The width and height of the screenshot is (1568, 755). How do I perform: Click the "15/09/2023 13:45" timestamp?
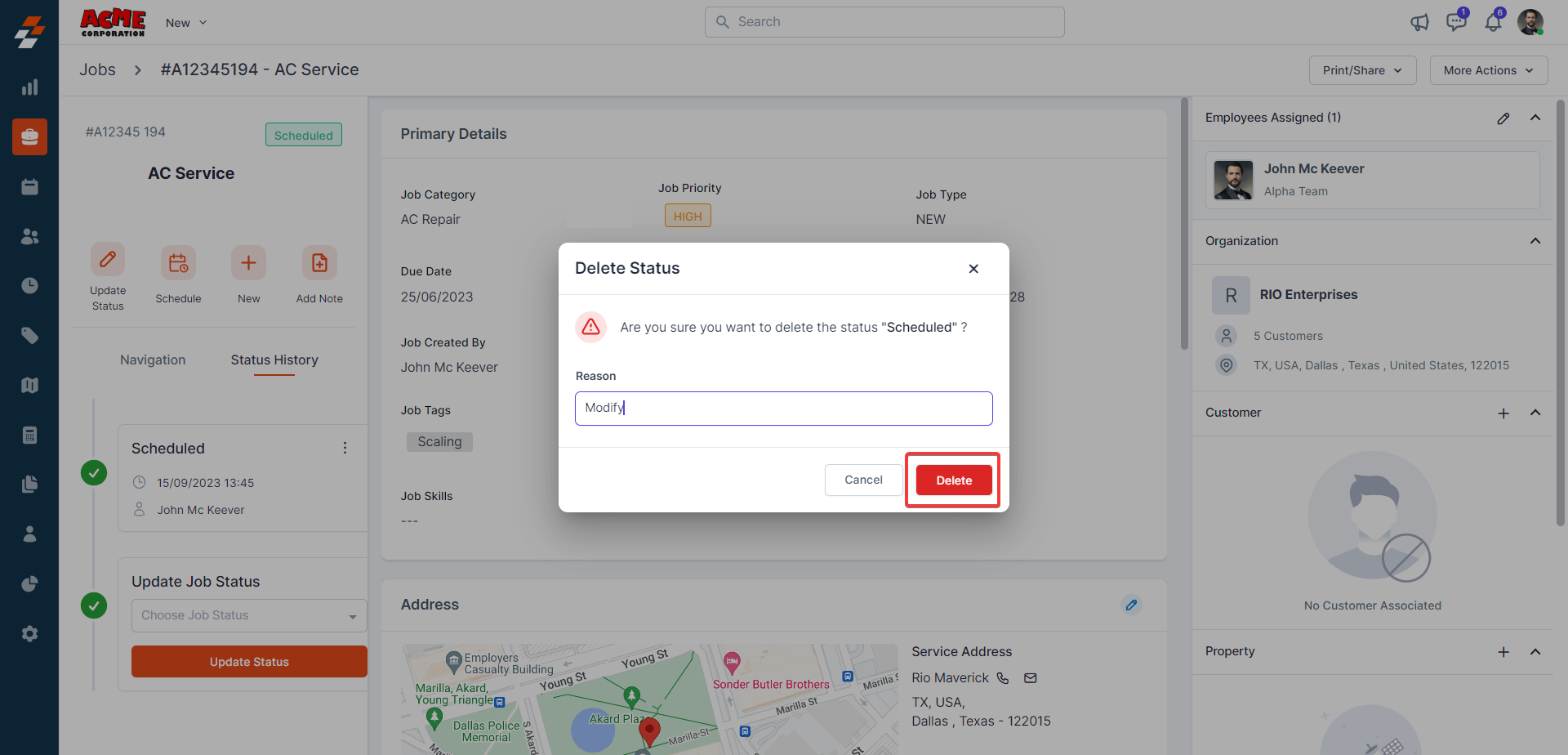coord(206,483)
